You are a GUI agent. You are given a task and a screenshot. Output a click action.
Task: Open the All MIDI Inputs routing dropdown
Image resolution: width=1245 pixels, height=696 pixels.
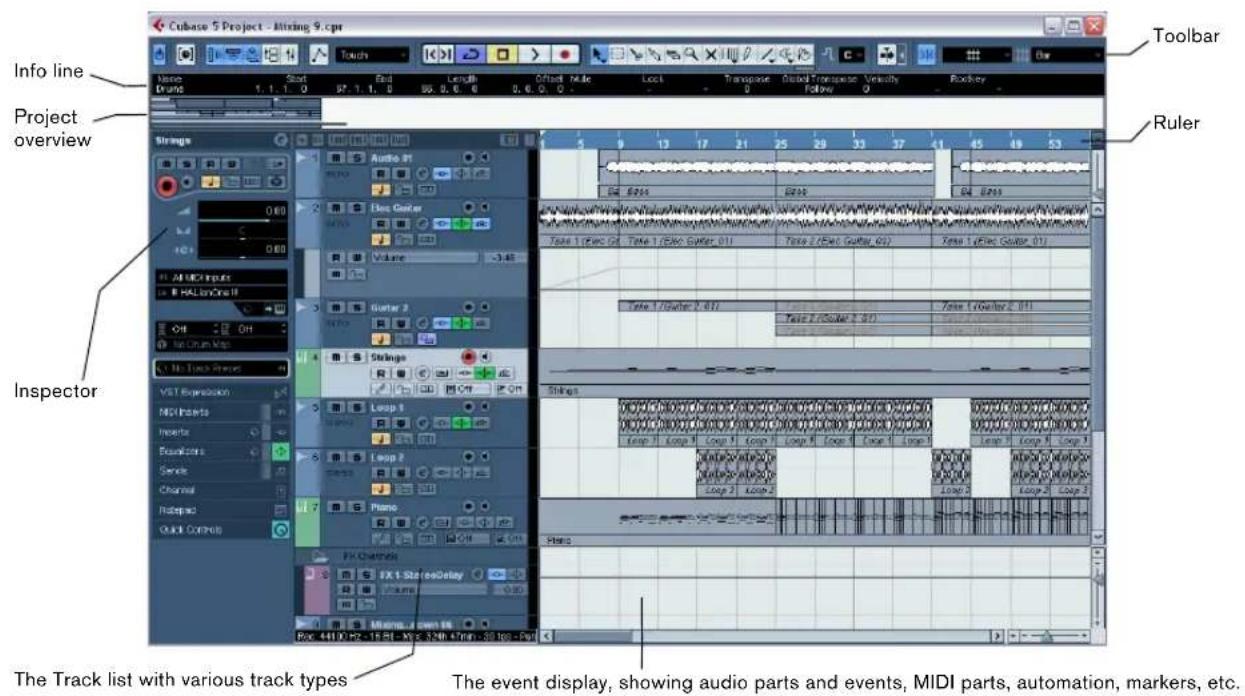click(220, 275)
